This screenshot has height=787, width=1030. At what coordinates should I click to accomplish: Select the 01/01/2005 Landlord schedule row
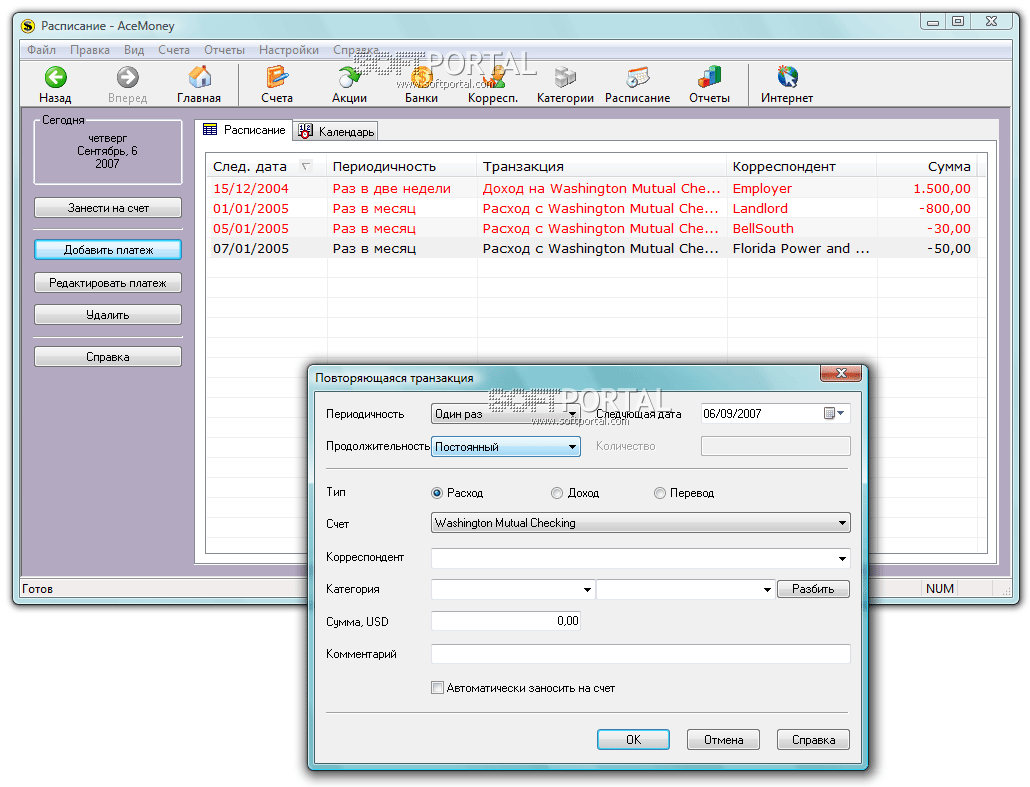click(592, 208)
